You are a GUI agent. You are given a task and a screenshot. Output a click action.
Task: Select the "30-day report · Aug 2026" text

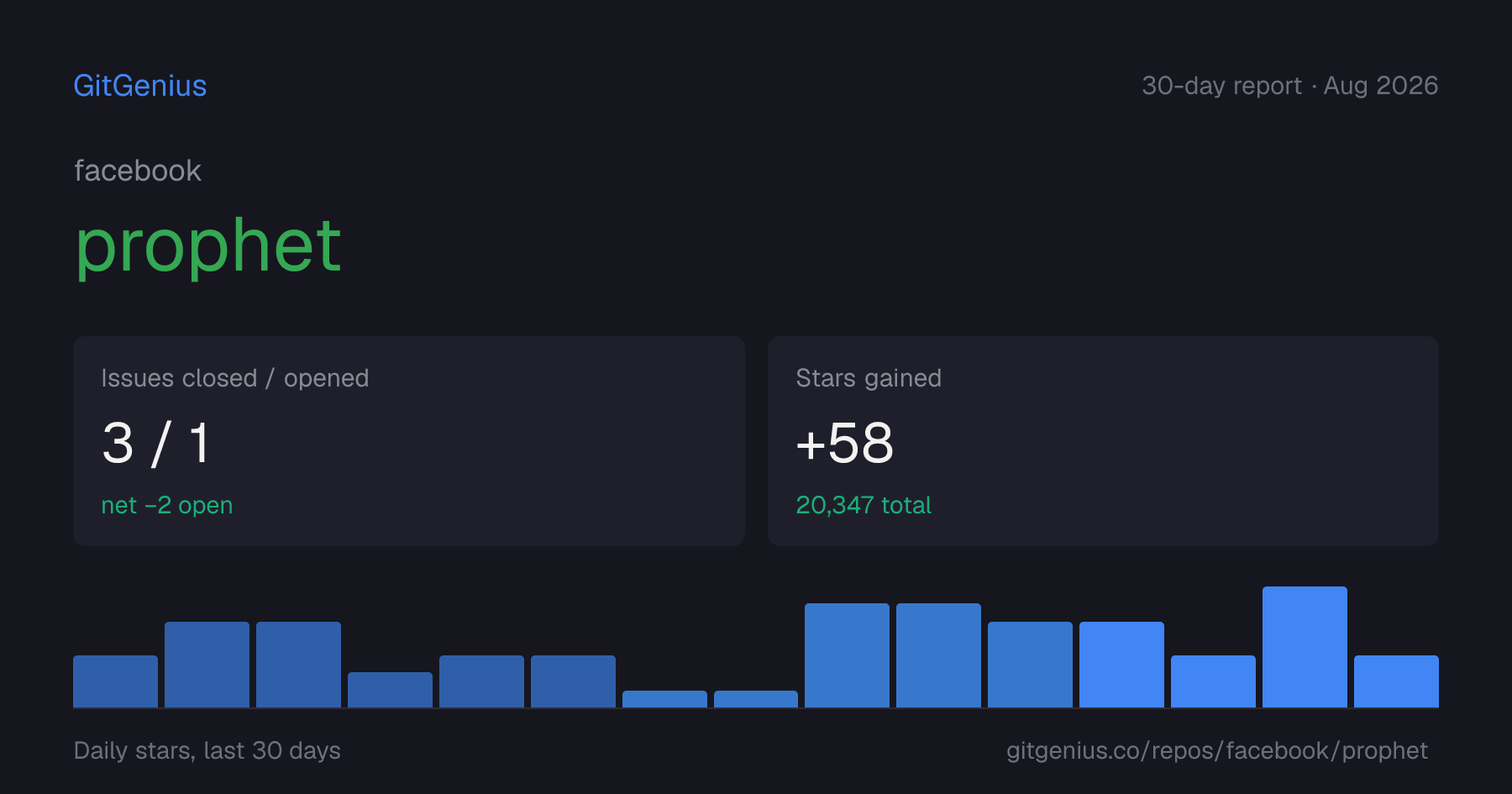(1290, 86)
